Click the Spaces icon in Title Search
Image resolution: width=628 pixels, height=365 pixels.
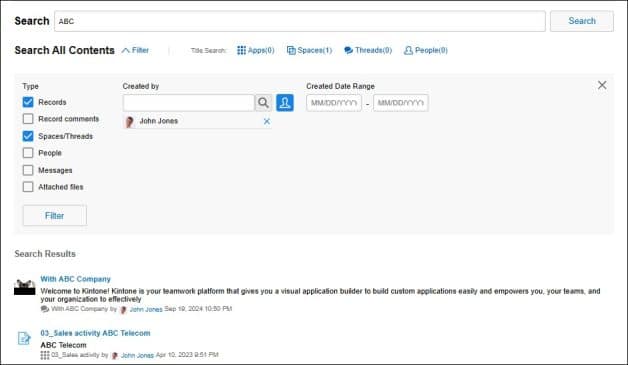291,50
